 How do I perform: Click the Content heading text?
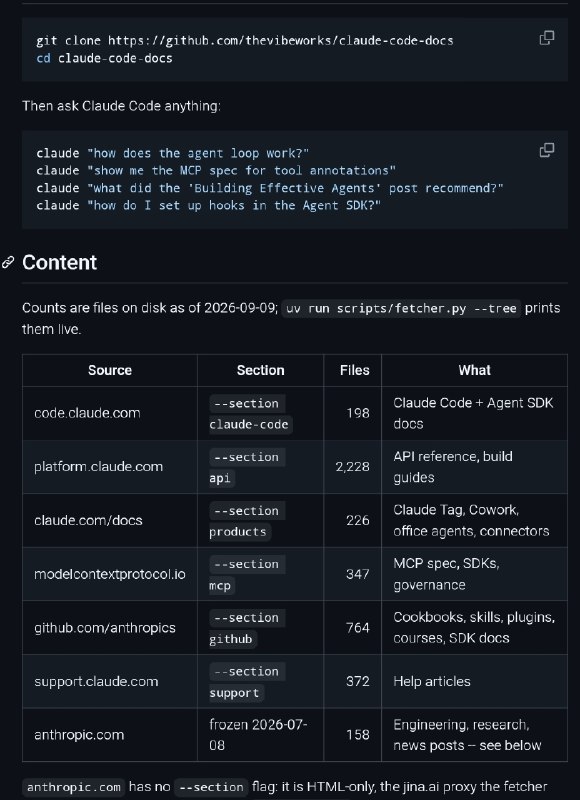60,262
